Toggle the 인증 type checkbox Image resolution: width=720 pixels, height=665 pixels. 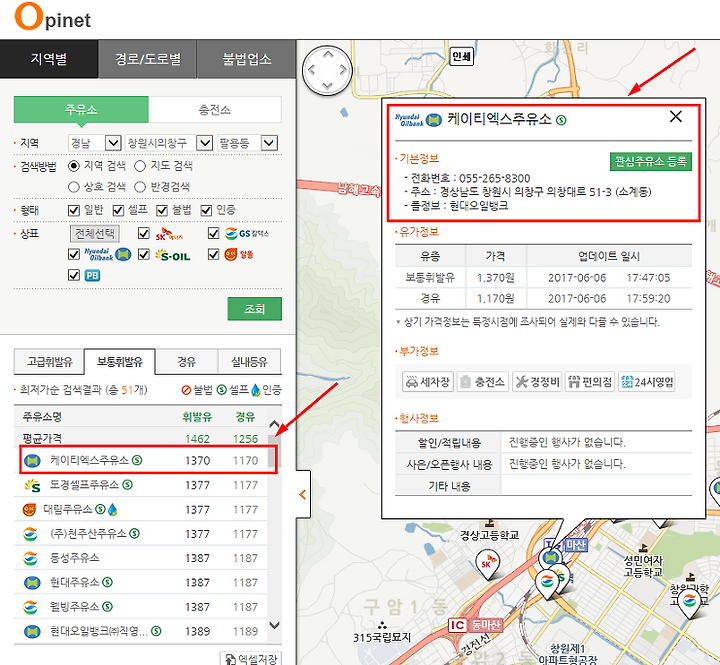[206, 210]
